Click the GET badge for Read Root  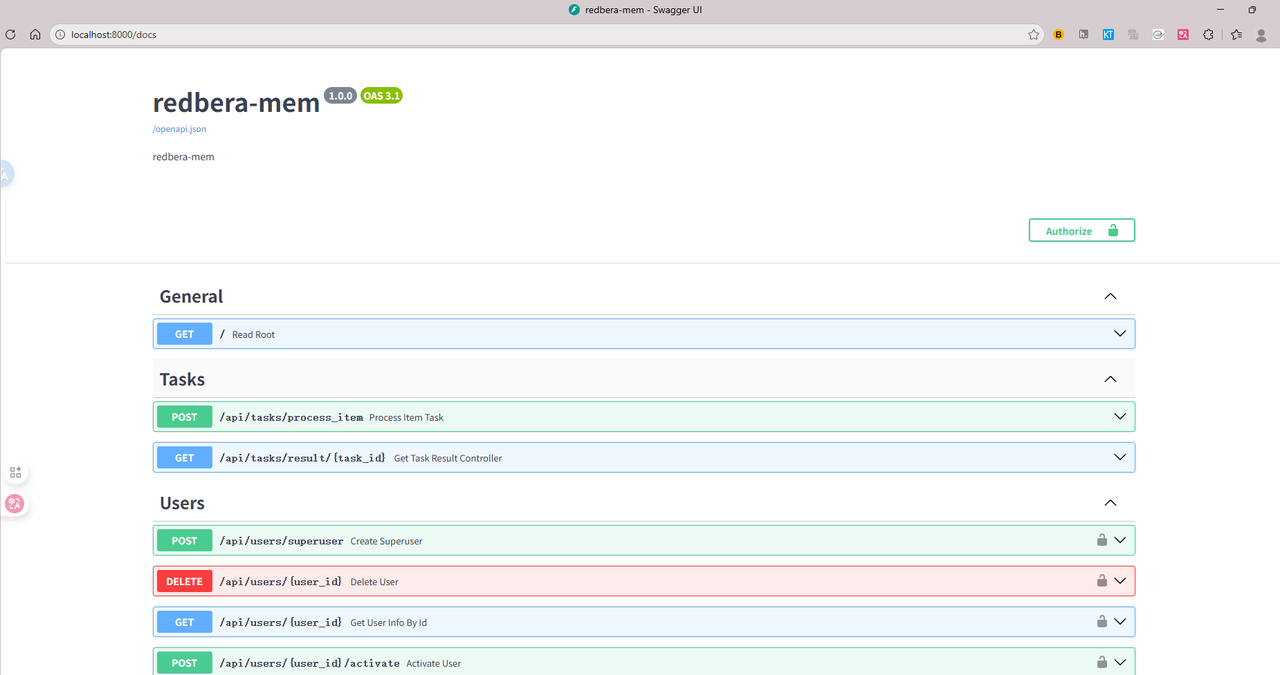point(185,334)
